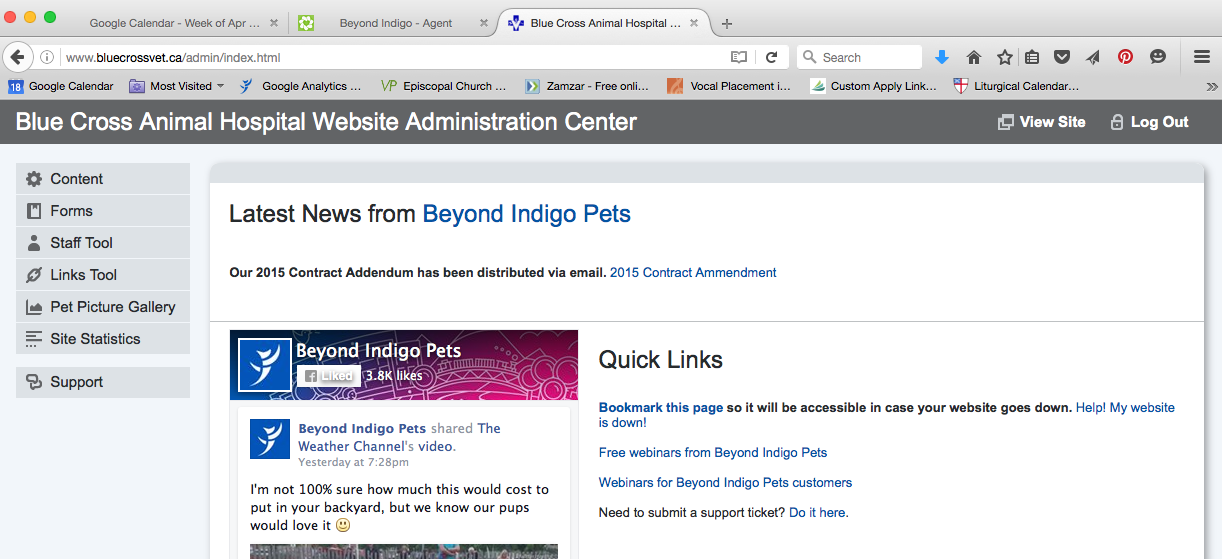Open Support sidebar item
1222x559 pixels.
103,382
